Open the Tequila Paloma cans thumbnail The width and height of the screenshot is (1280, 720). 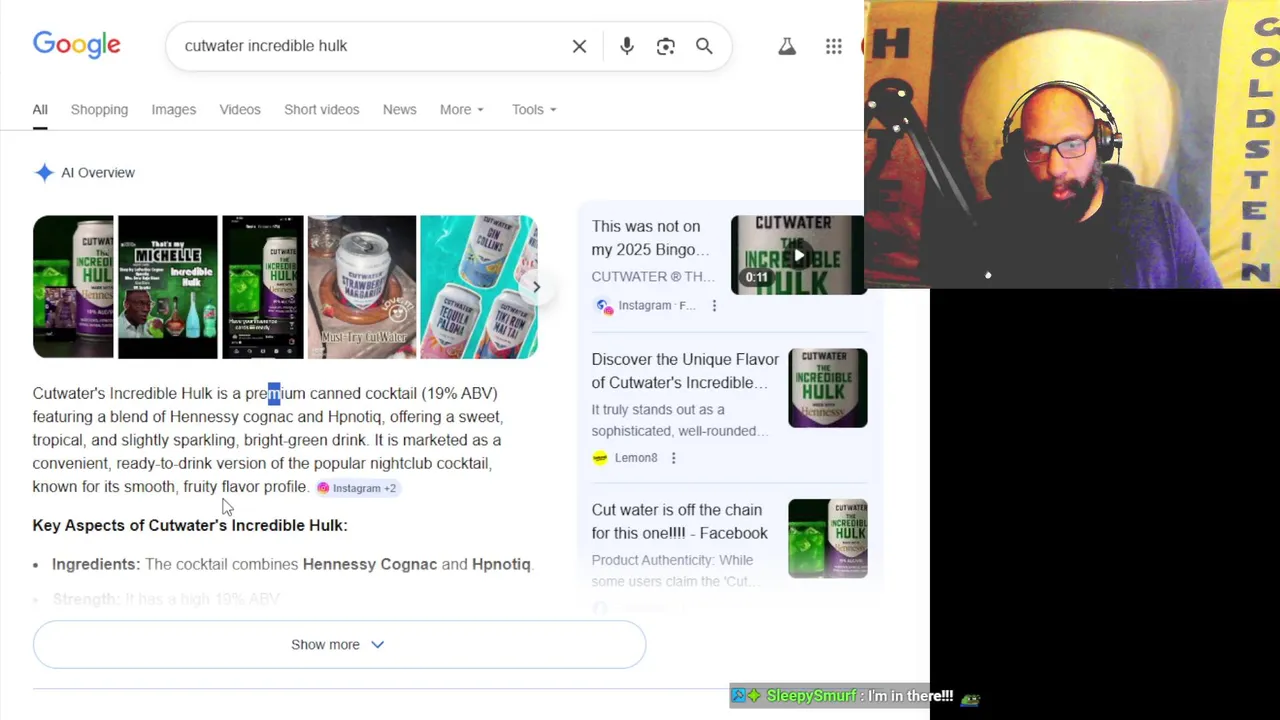click(478, 287)
